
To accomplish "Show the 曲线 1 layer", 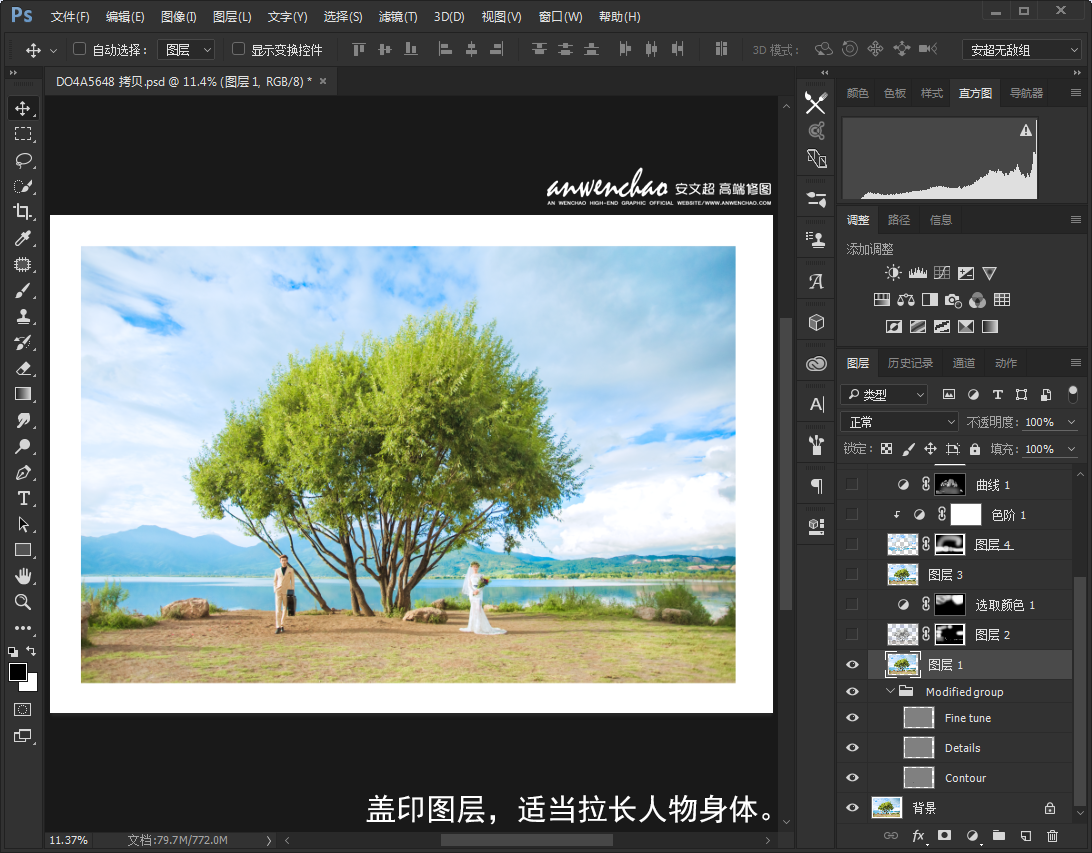I will 852,485.
